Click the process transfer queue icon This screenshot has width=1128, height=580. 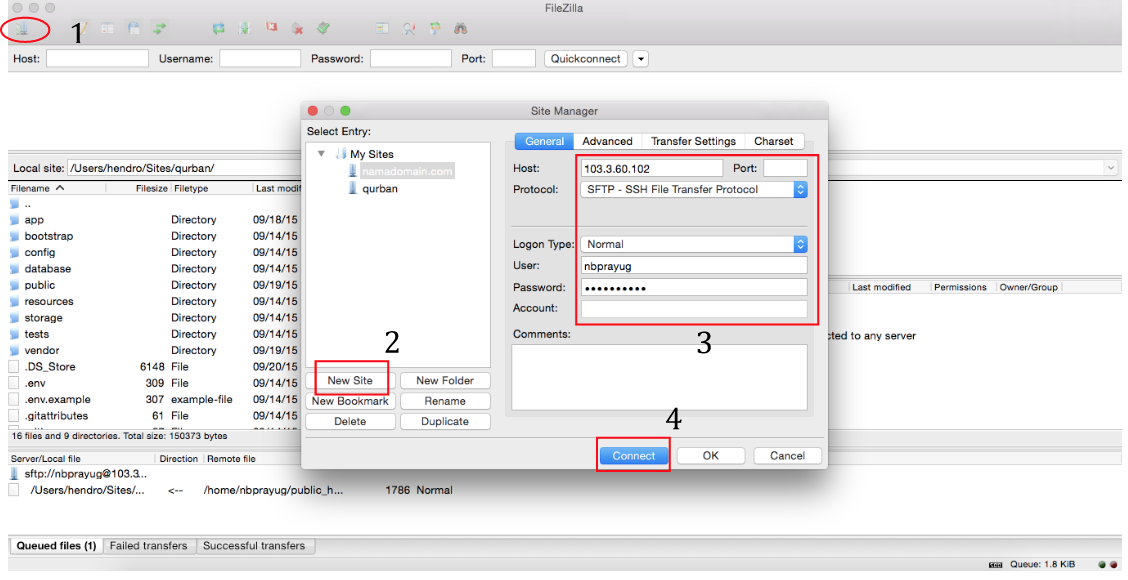point(244,30)
